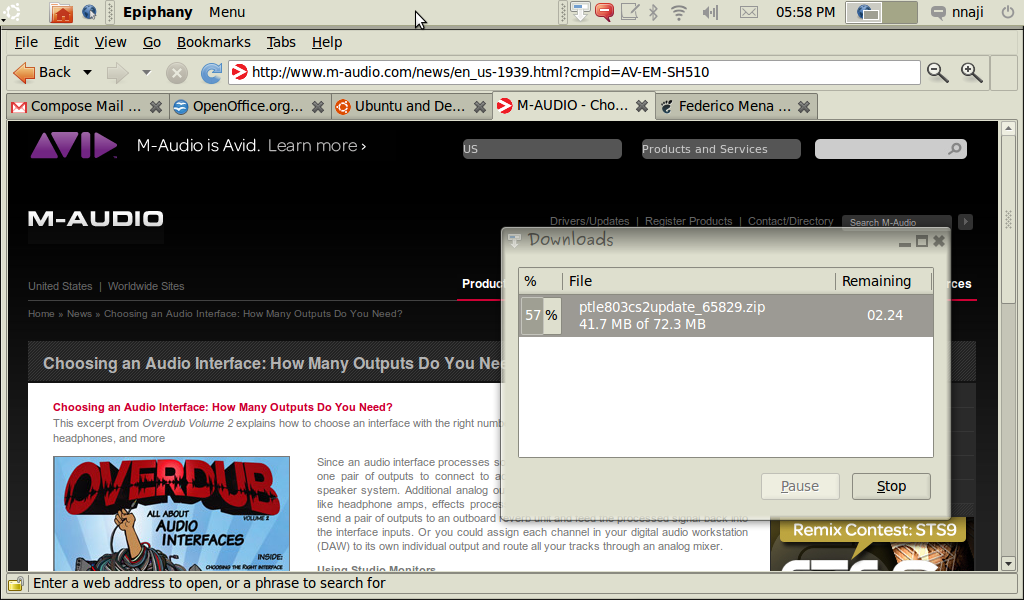
Task: Open the Edit menu
Action: coord(66,42)
